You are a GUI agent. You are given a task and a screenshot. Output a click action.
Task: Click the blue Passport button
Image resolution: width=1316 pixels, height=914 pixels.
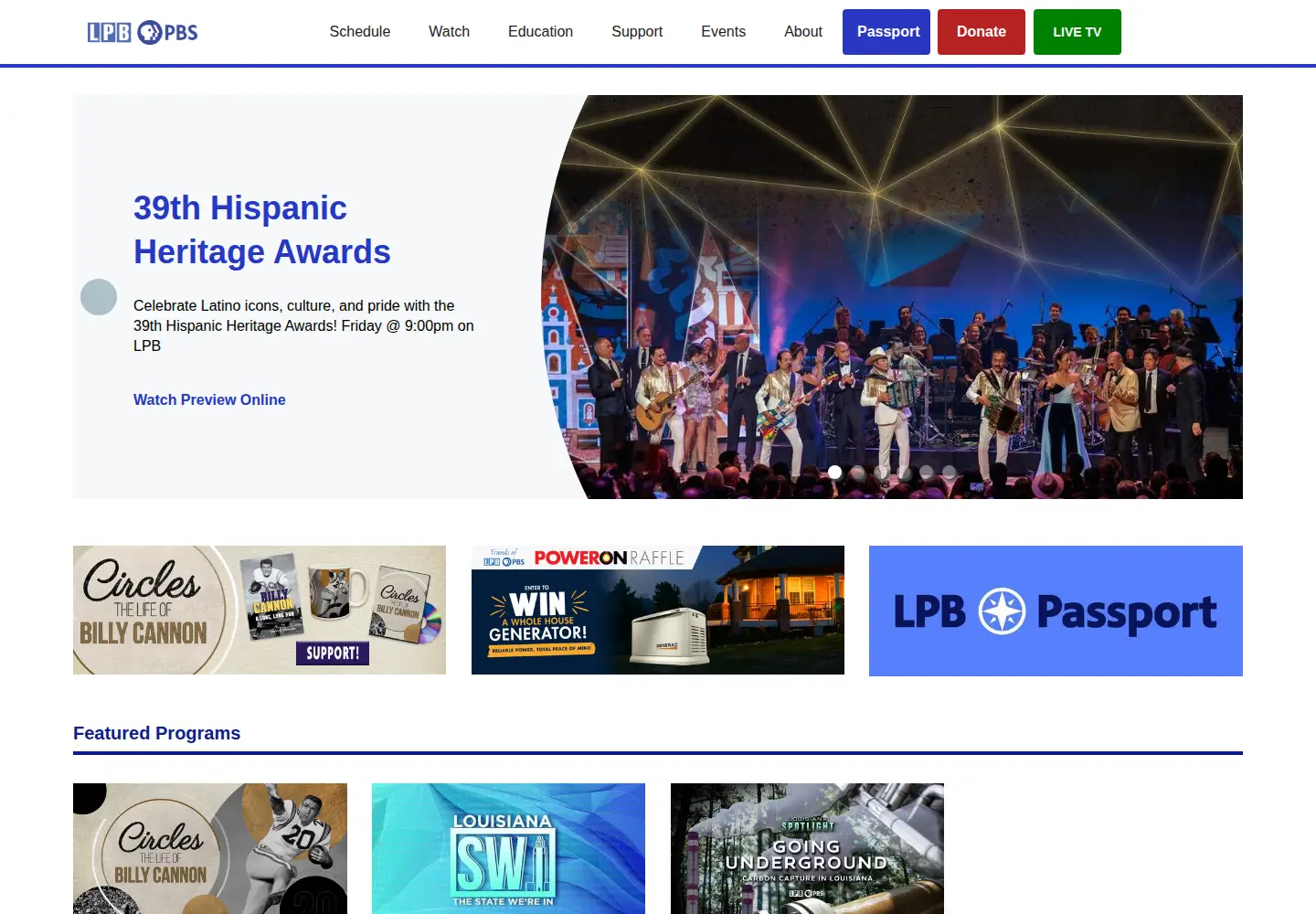point(886,32)
